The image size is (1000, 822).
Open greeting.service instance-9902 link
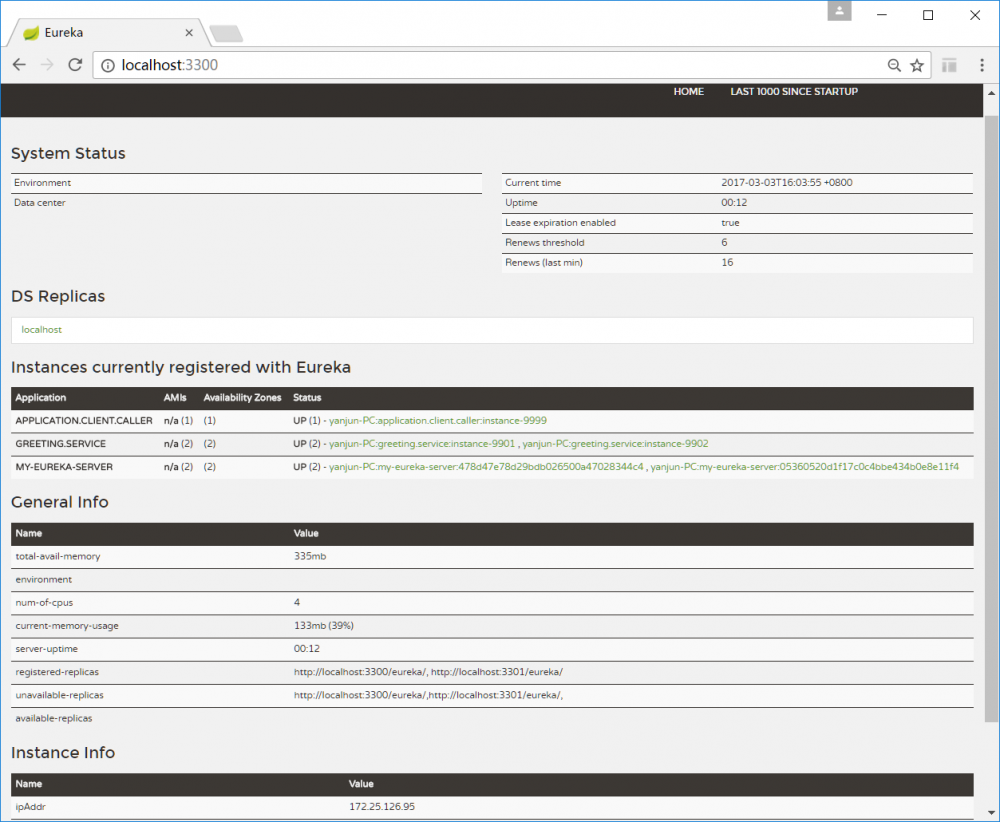click(615, 444)
